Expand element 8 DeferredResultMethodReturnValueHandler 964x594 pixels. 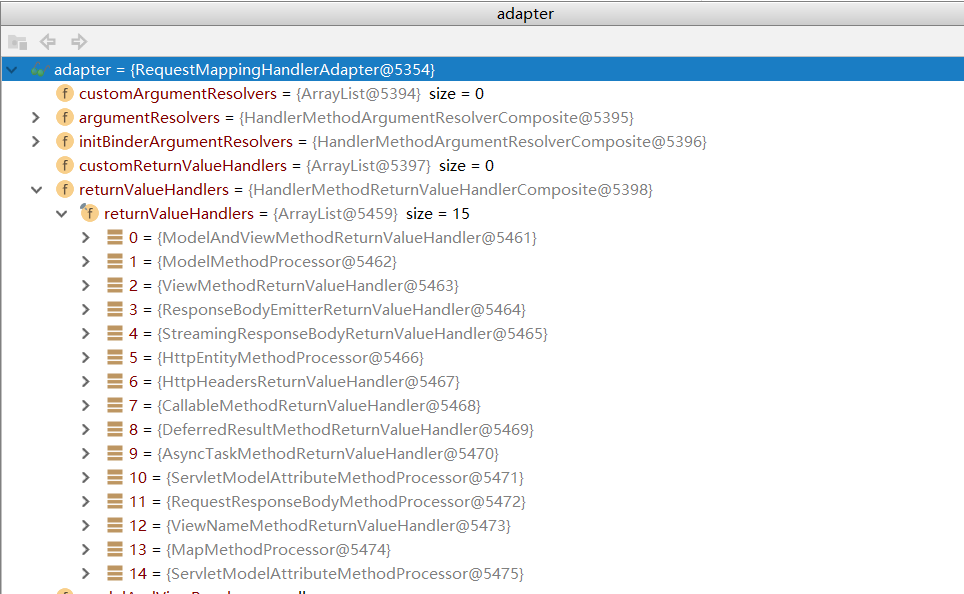pyautogui.click(x=86, y=429)
